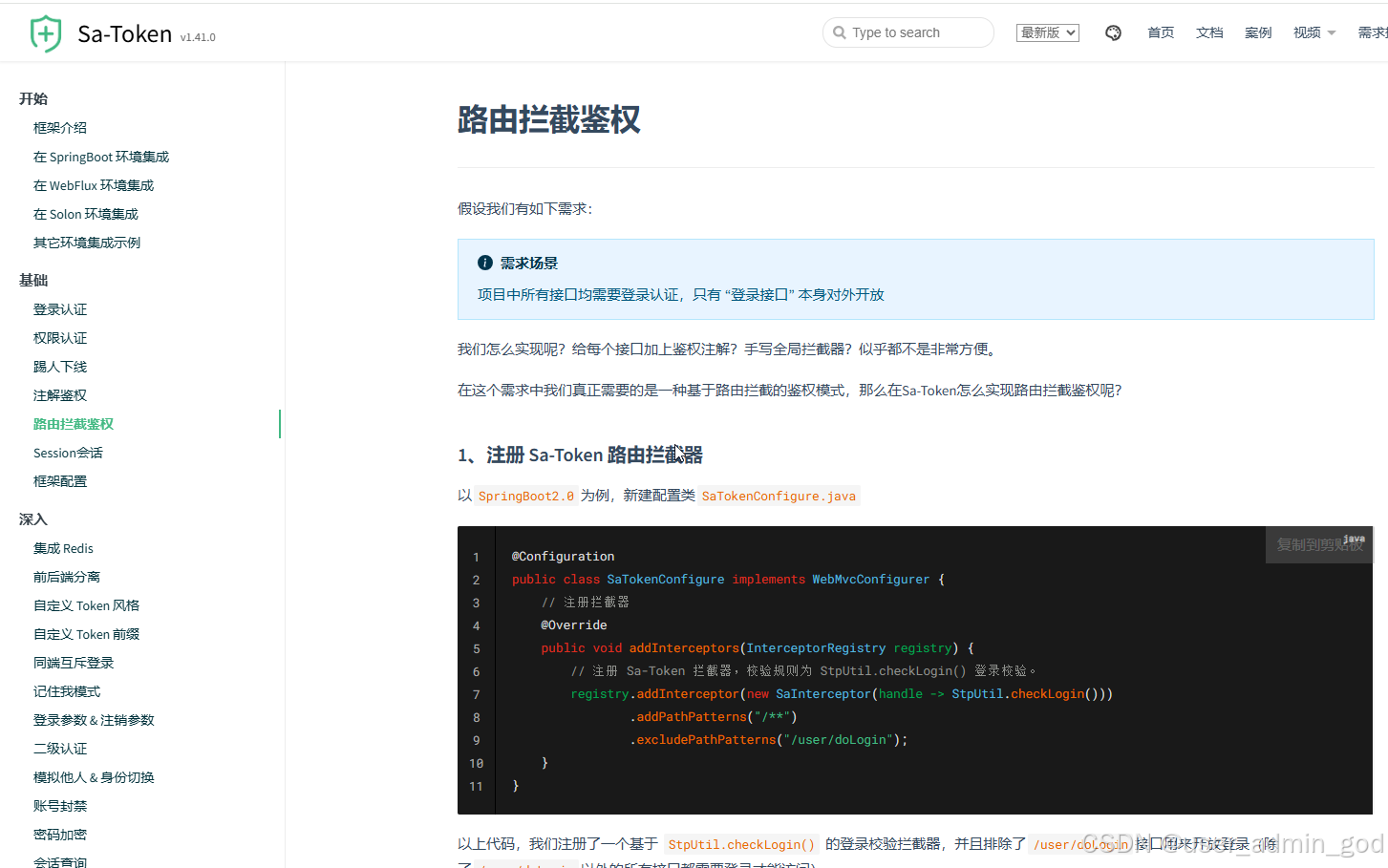1388x868 pixels.
Task: Open 同端互斥登录 in the sidebar
Action: 74,663
